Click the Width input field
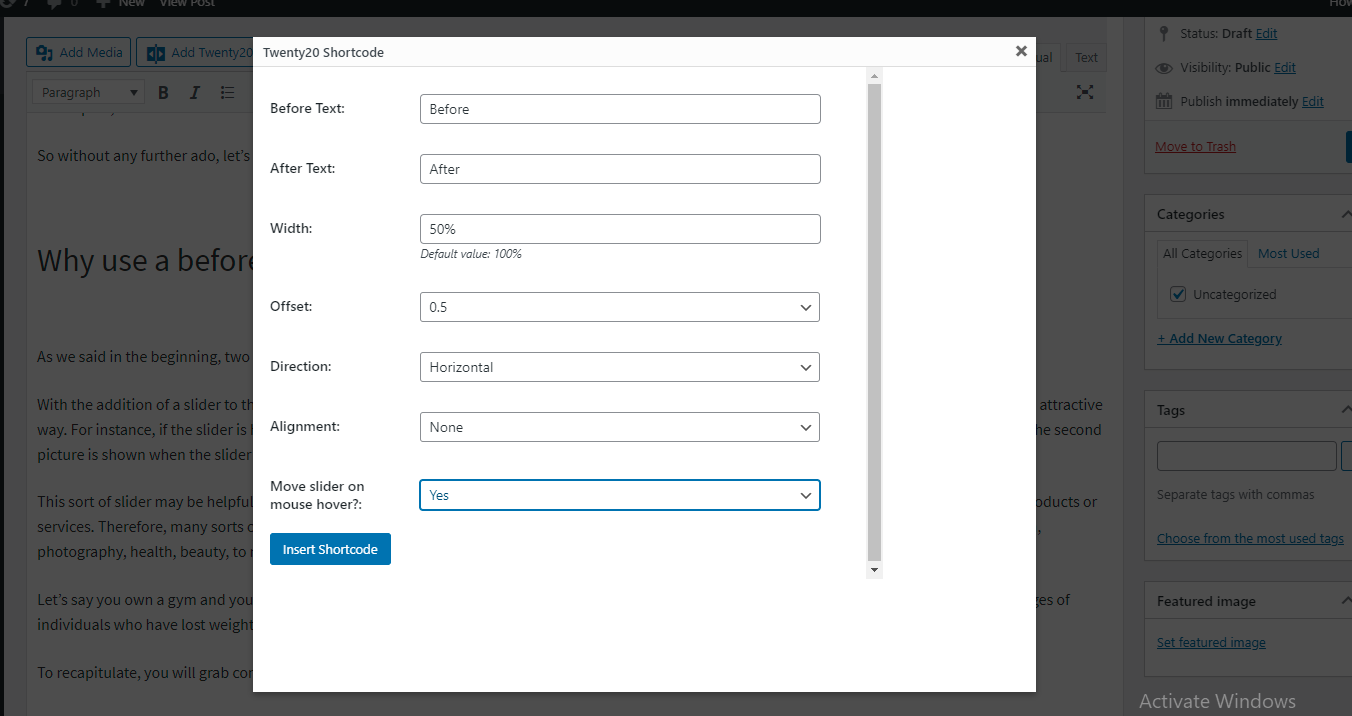Image resolution: width=1352 pixels, height=716 pixels. point(620,229)
